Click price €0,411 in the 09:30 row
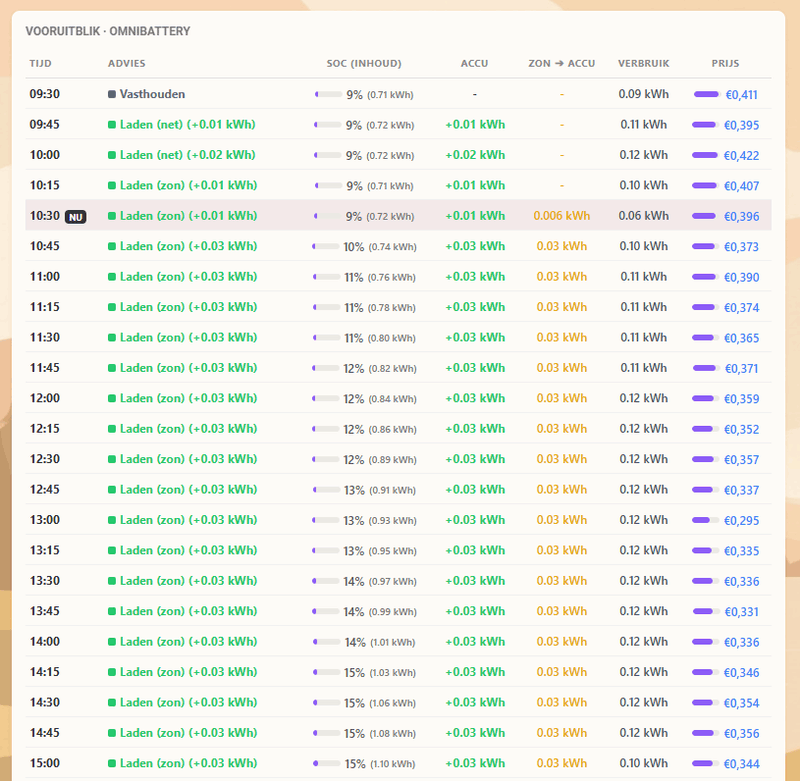The height and width of the screenshot is (781, 800). (x=741, y=94)
